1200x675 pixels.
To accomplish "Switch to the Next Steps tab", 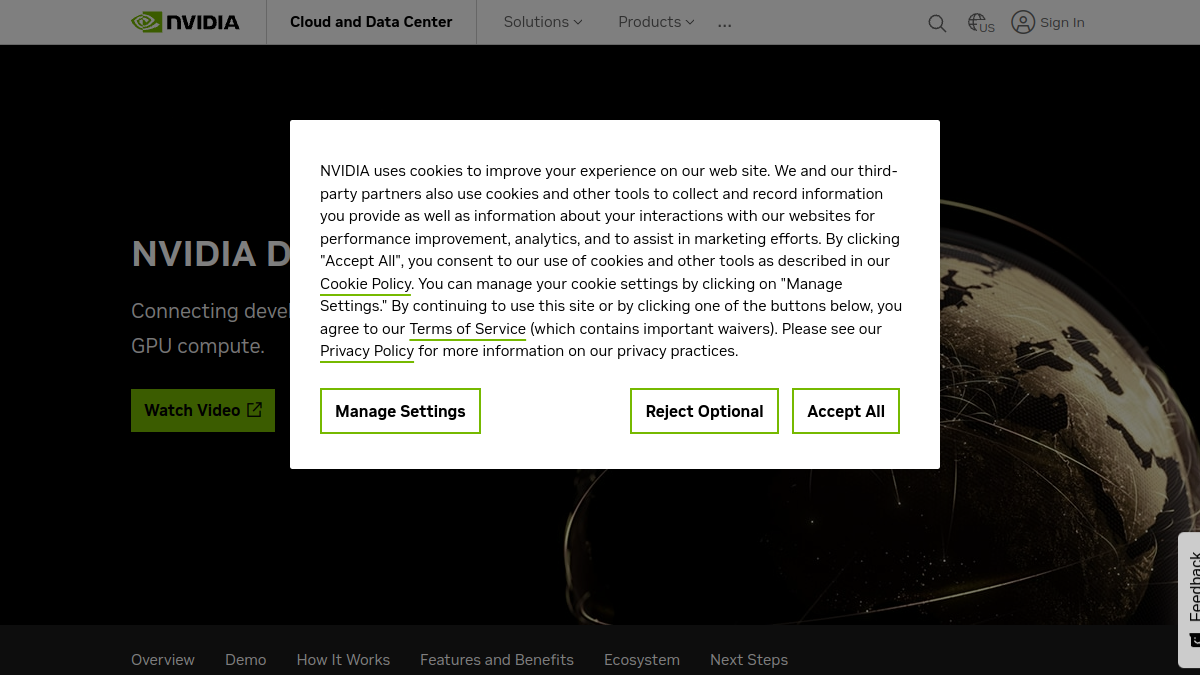I will (x=749, y=660).
